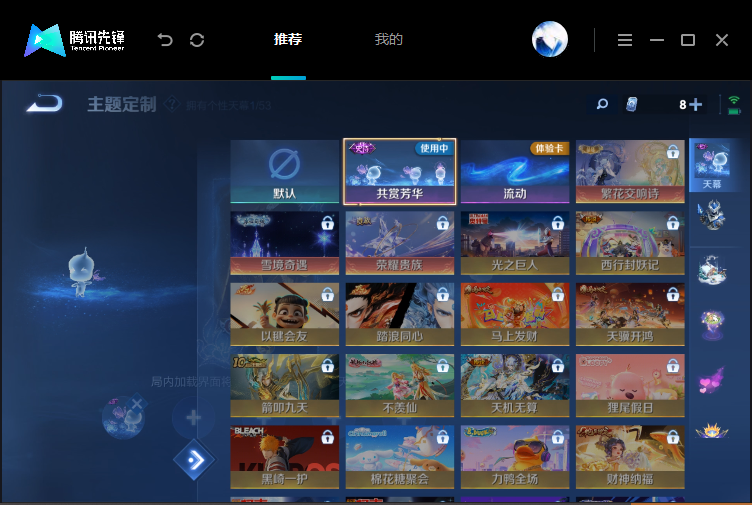This screenshot has width=752, height=505.
Task: Switch to the 推荐 tab
Action: pyautogui.click(x=288, y=39)
